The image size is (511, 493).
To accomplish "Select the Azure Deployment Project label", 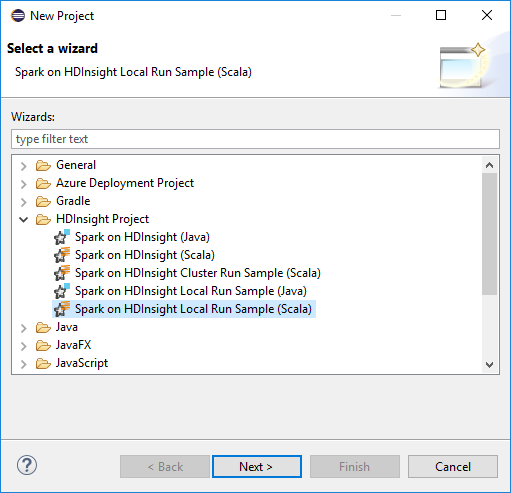I will (x=125, y=183).
